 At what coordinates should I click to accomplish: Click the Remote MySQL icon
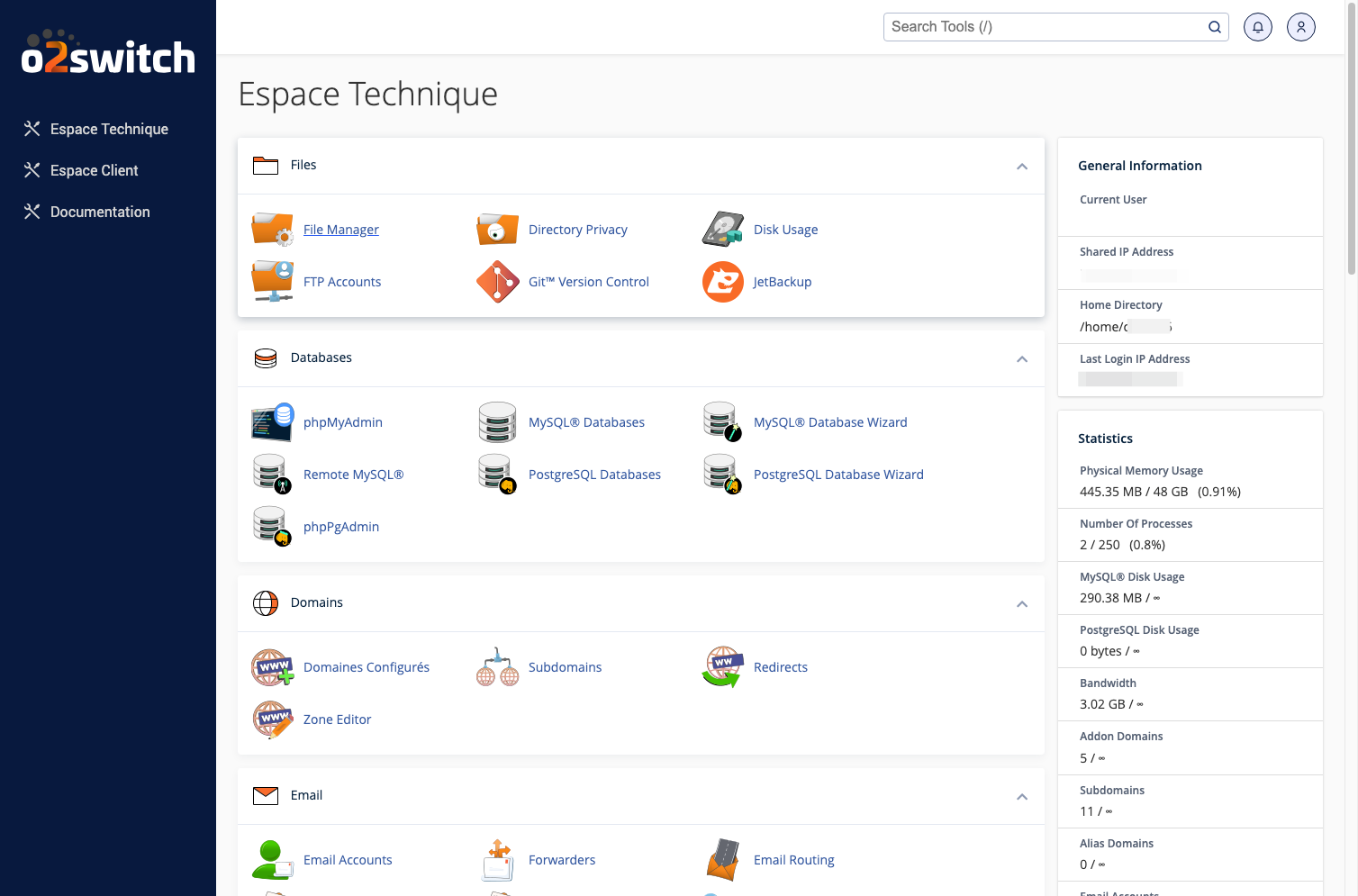pos(272,475)
